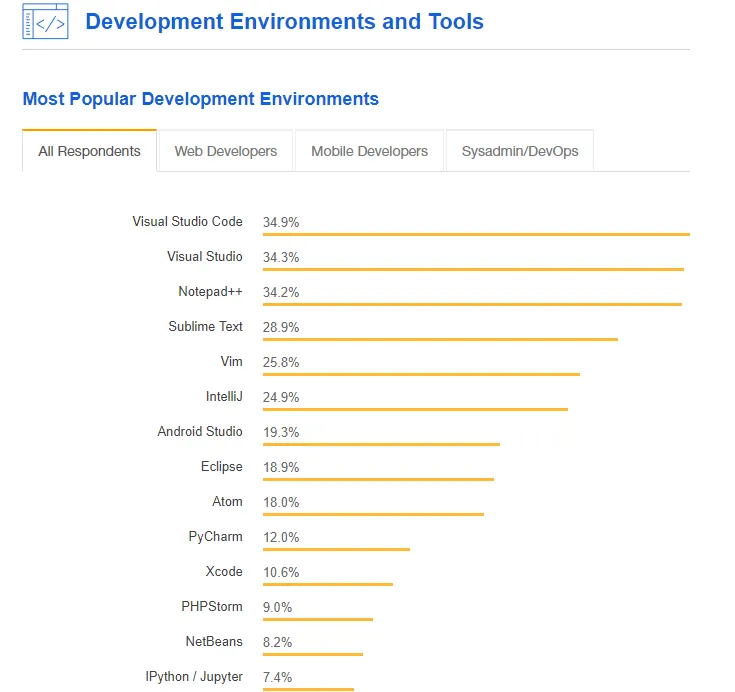Click the Android Studio label
The width and height of the screenshot is (735, 692).
point(200,431)
